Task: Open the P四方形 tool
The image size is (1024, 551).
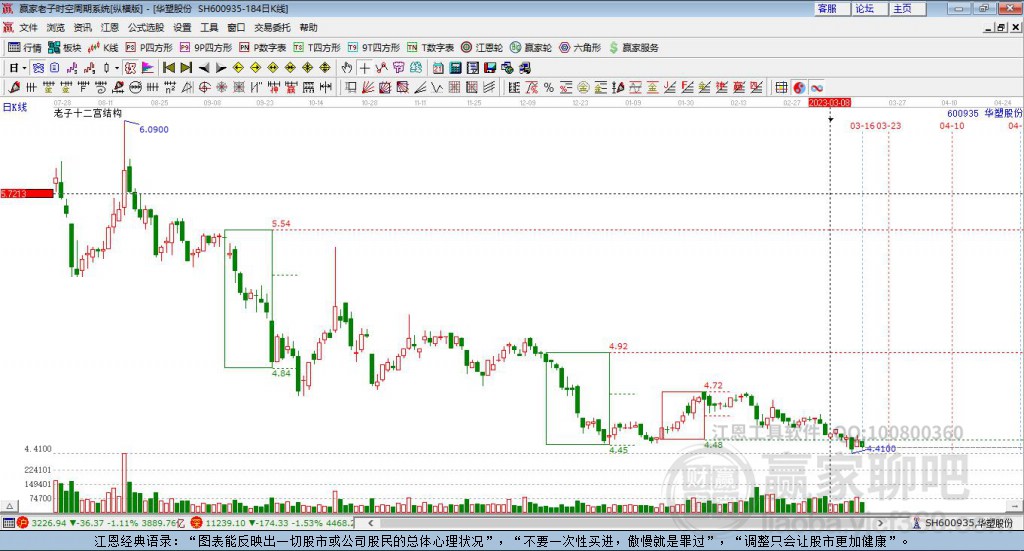Action: pyautogui.click(x=149, y=48)
